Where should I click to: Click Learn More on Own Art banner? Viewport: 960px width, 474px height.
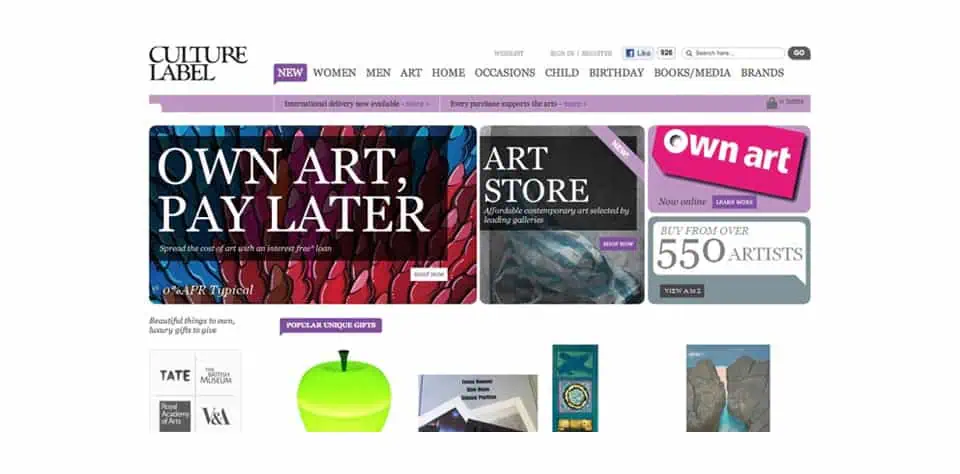(x=734, y=202)
